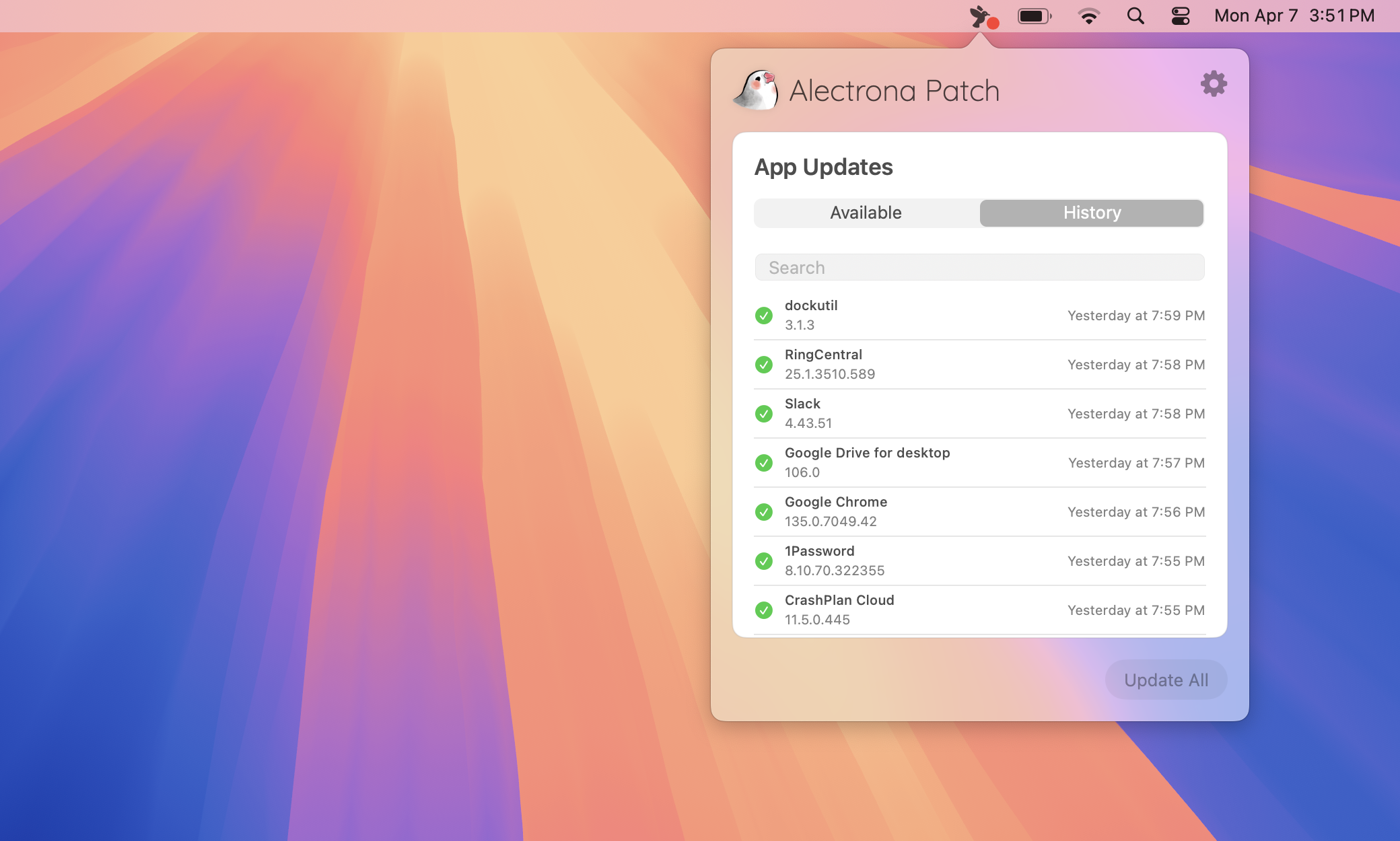Image resolution: width=1400 pixels, height=841 pixels.
Task: Open Spotlight search from the menu bar
Action: 1136,15
